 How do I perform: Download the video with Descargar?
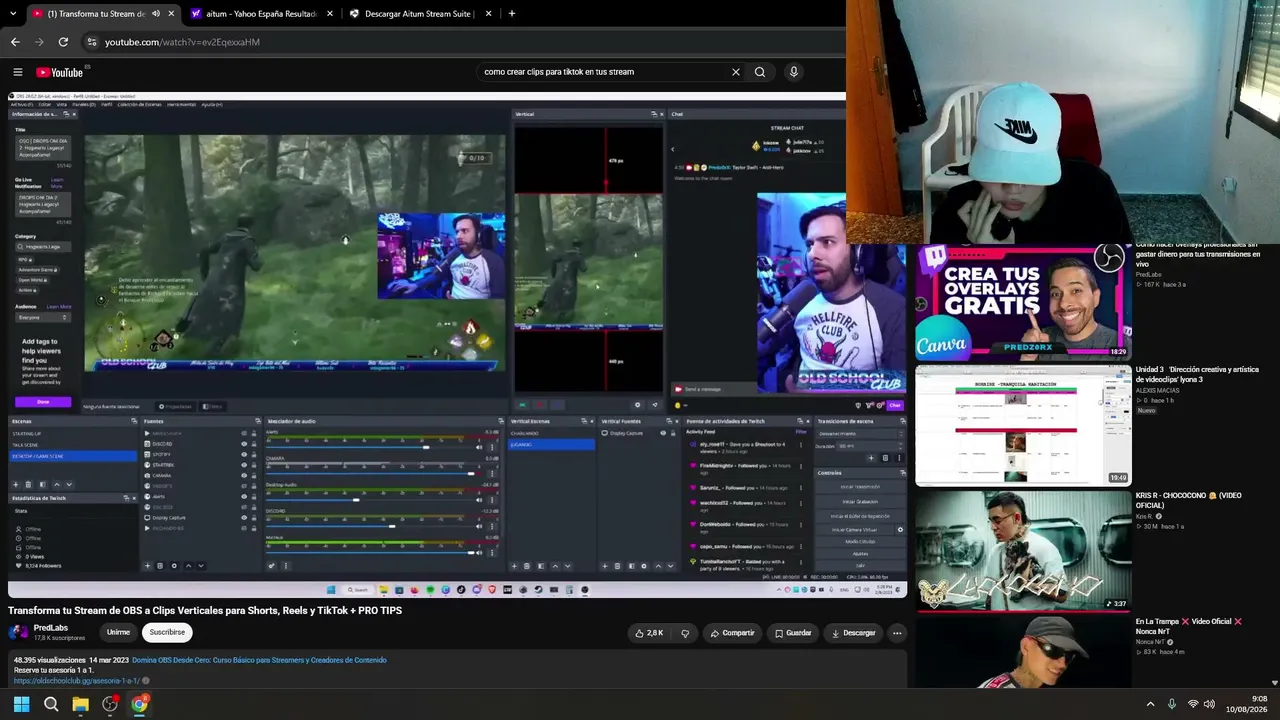pos(853,633)
